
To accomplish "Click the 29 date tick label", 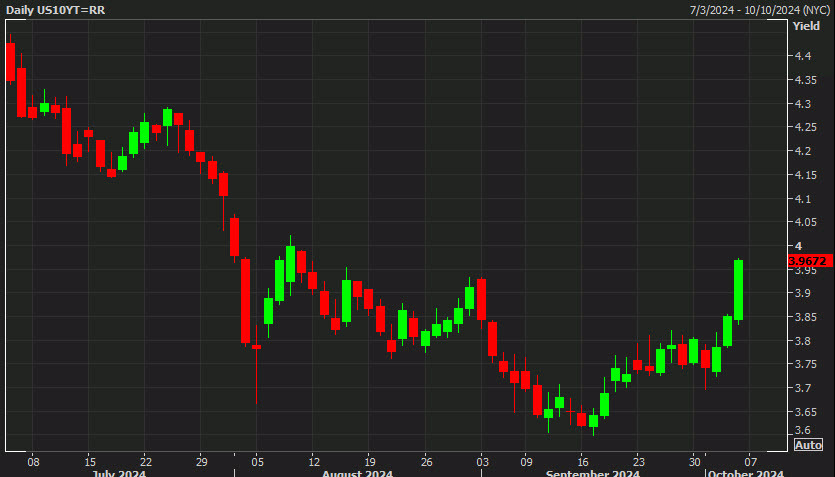I will tap(201, 462).
